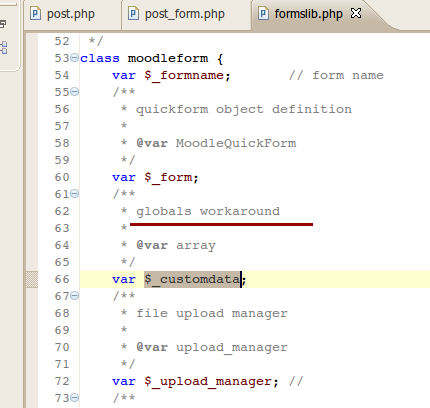This screenshot has height=408, width=430.
Task: Collapse the comment block at line 61
Action: (x=75, y=193)
